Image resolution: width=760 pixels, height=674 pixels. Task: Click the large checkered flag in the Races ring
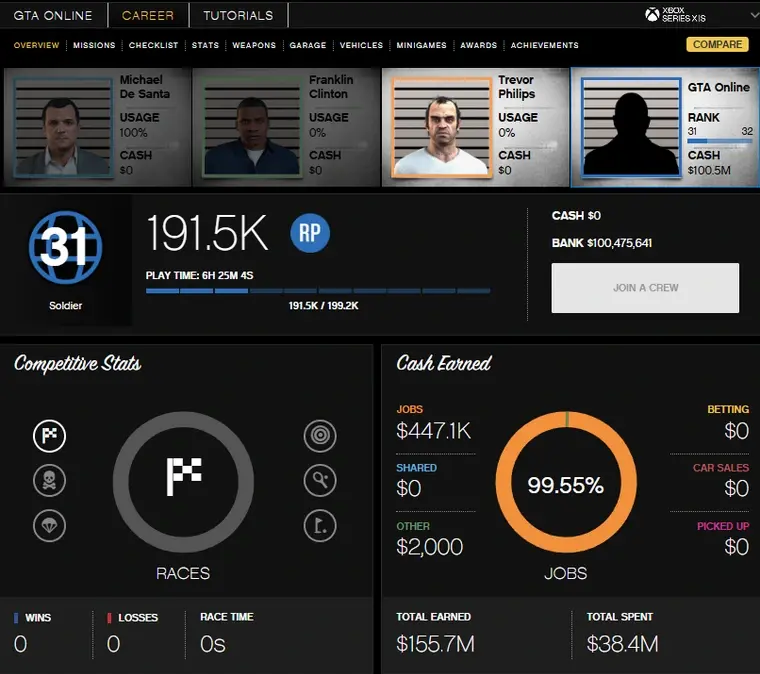(184, 477)
